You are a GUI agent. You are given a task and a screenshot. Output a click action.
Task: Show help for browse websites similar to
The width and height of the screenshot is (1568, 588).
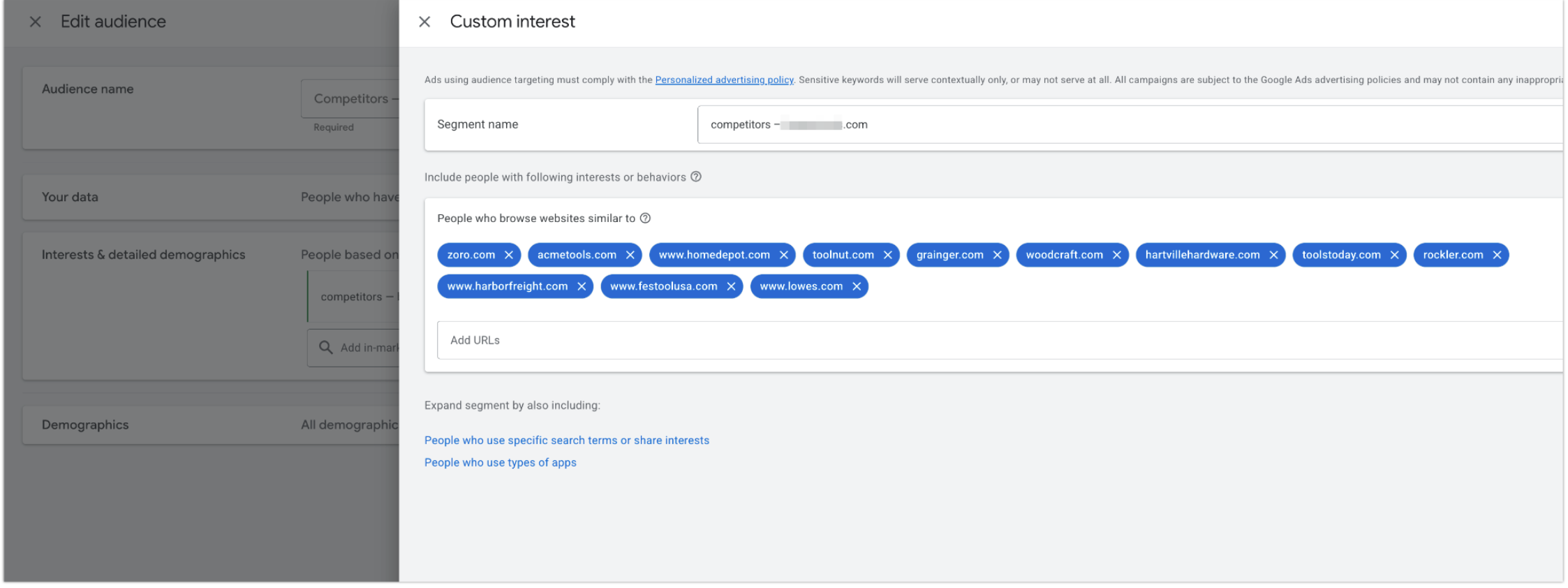click(x=646, y=218)
